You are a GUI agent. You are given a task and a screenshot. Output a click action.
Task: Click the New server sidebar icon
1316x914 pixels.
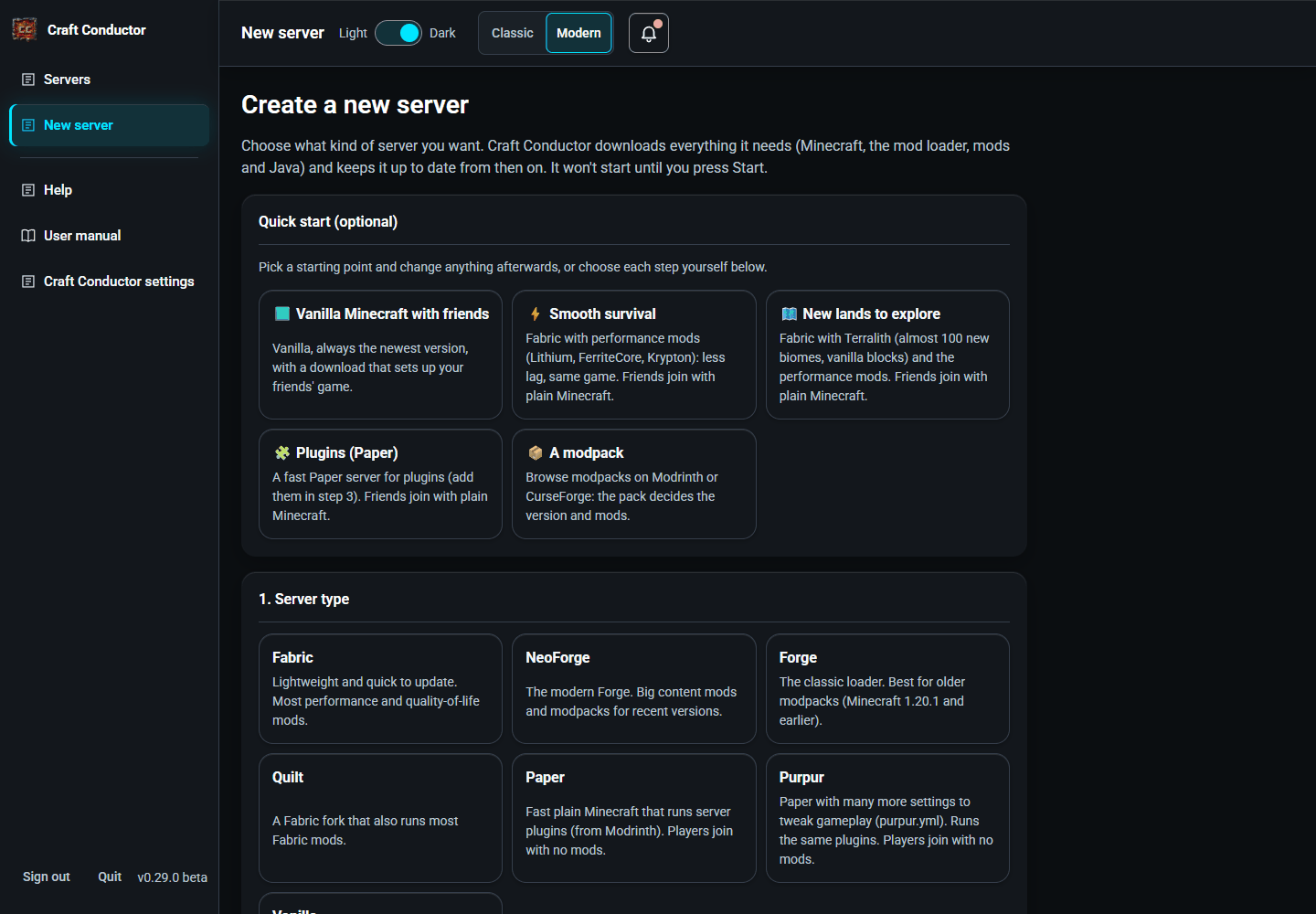tap(28, 125)
